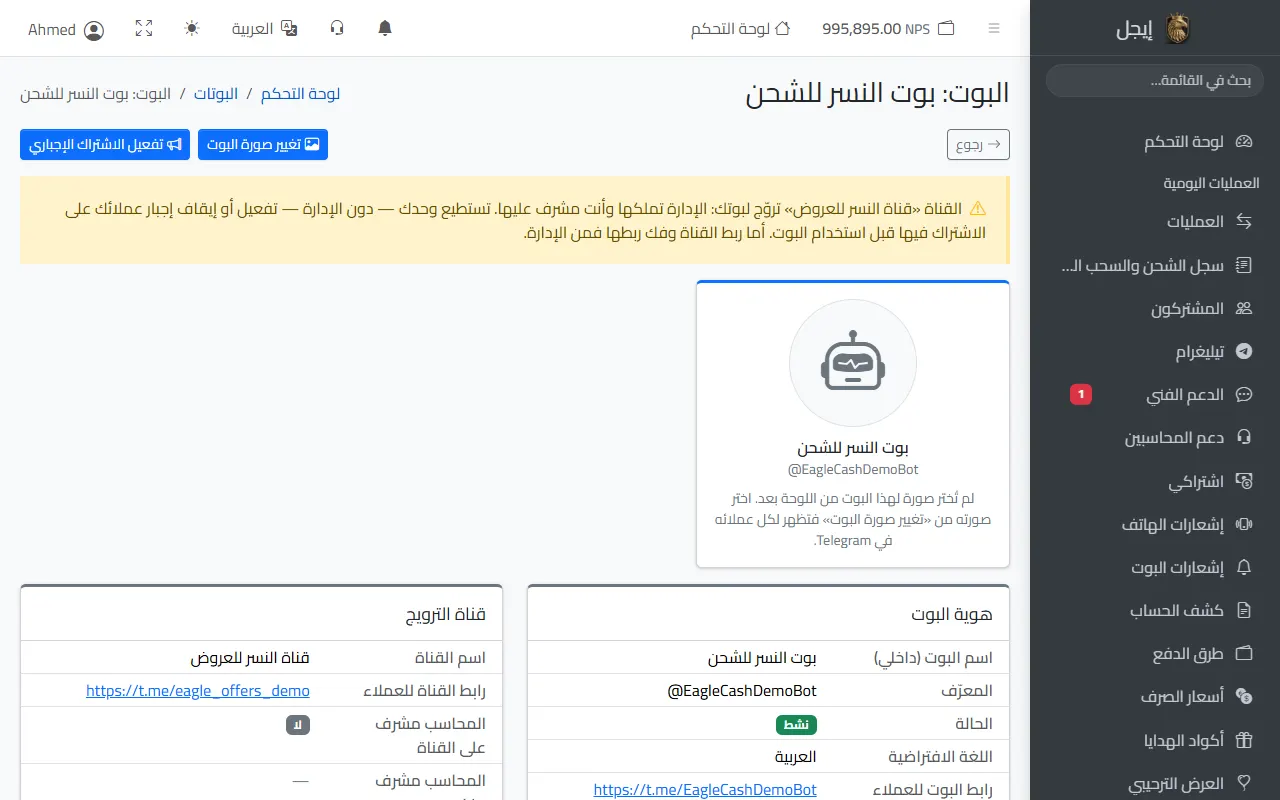Click the bot avatar image thumbnail

pyautogui.click(x=853, y=364)
